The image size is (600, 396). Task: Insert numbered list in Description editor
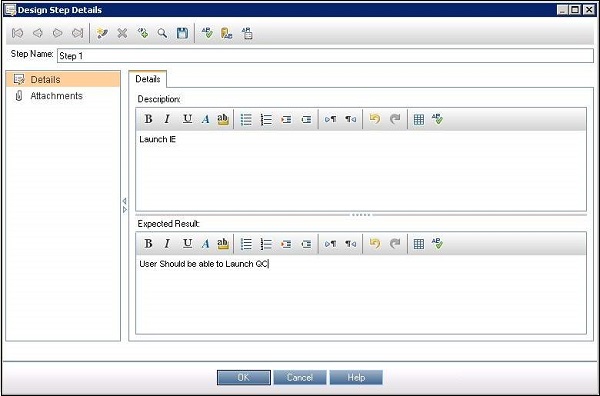pos(266,119)
